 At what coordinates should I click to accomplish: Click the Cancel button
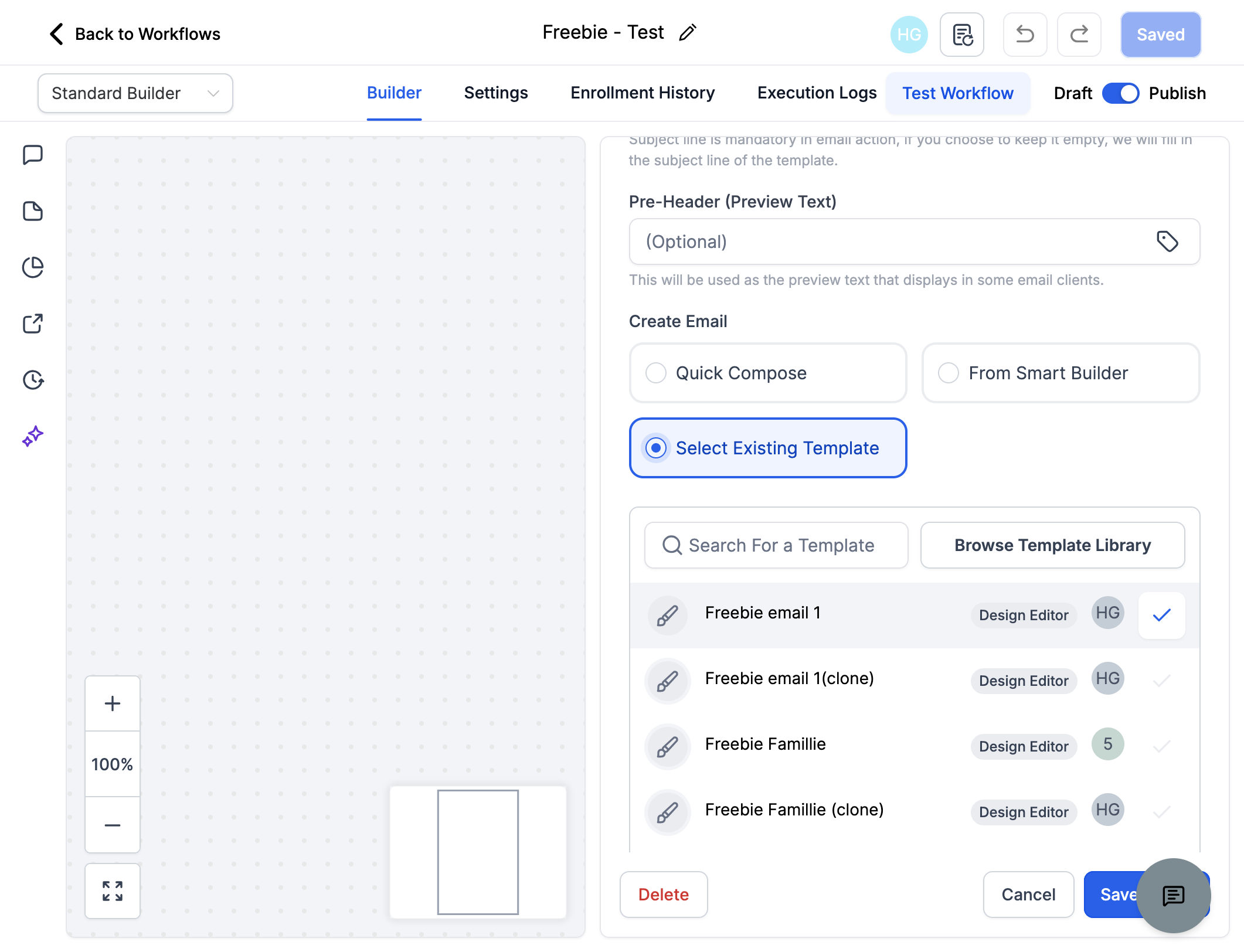1028,895
